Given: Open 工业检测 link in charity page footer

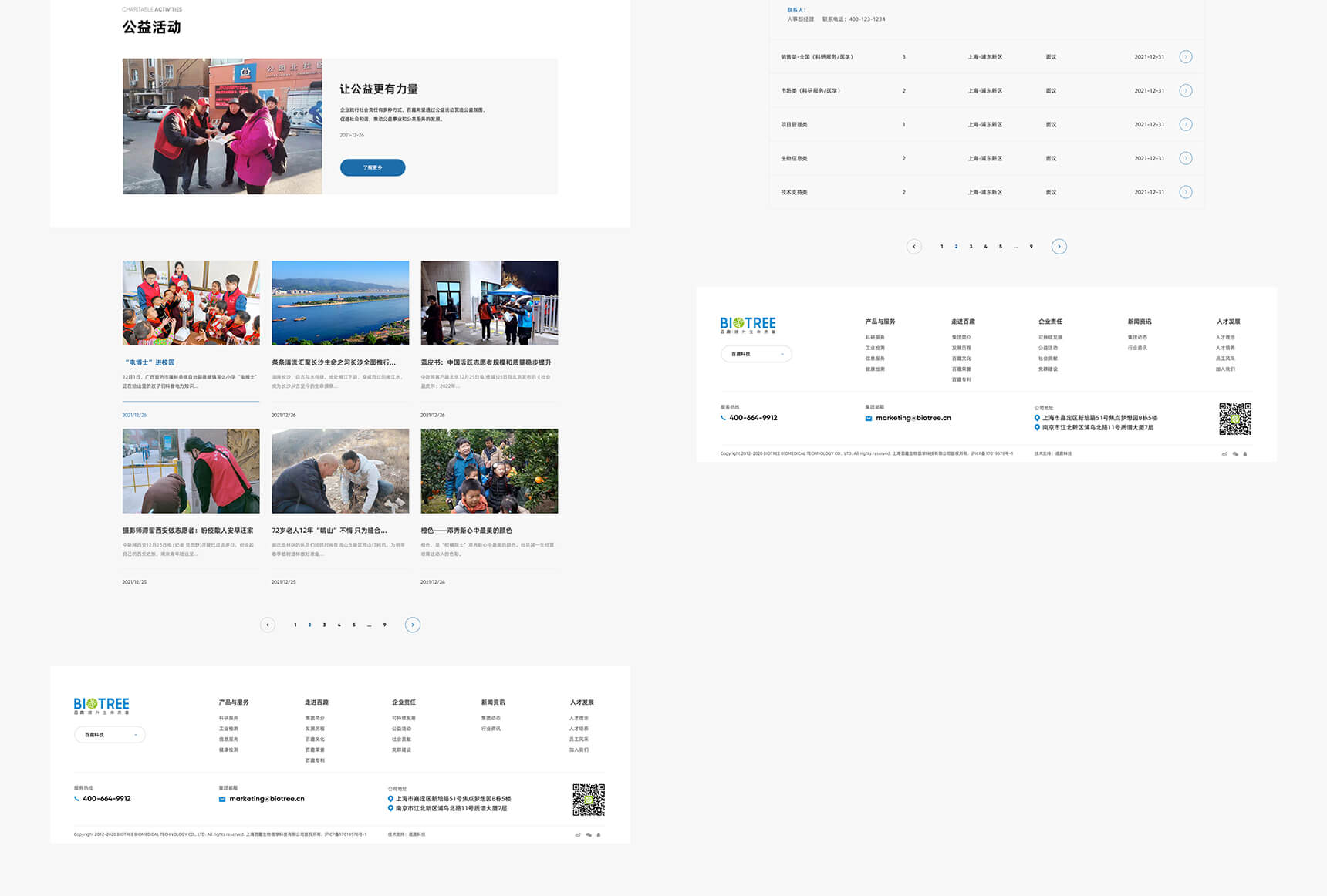Looking at the screenshot, I should [228, 729].
